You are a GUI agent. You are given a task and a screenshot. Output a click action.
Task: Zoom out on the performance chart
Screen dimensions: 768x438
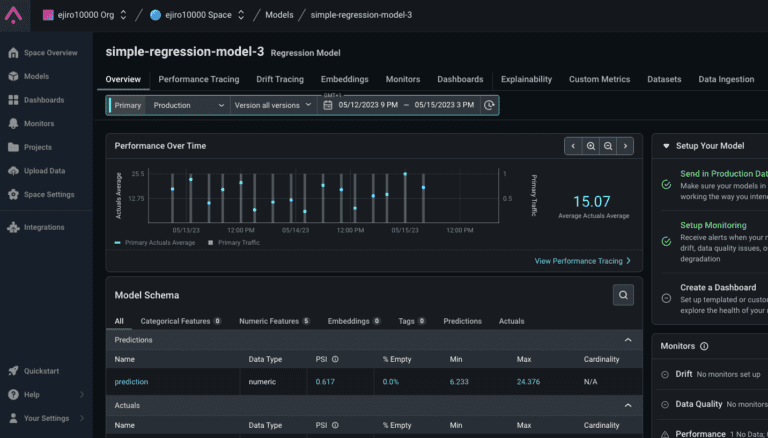(x=608, y=146)
